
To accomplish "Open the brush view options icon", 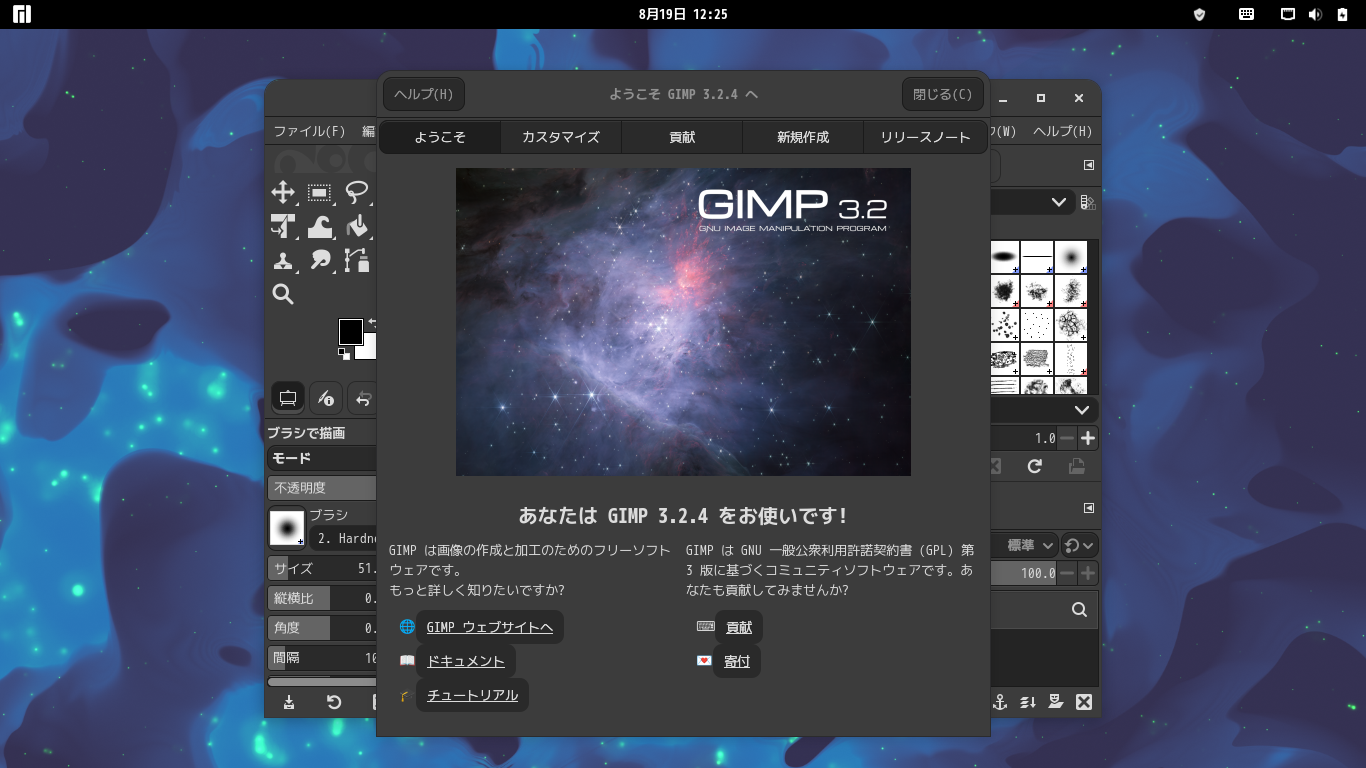I will (1088, 203).
